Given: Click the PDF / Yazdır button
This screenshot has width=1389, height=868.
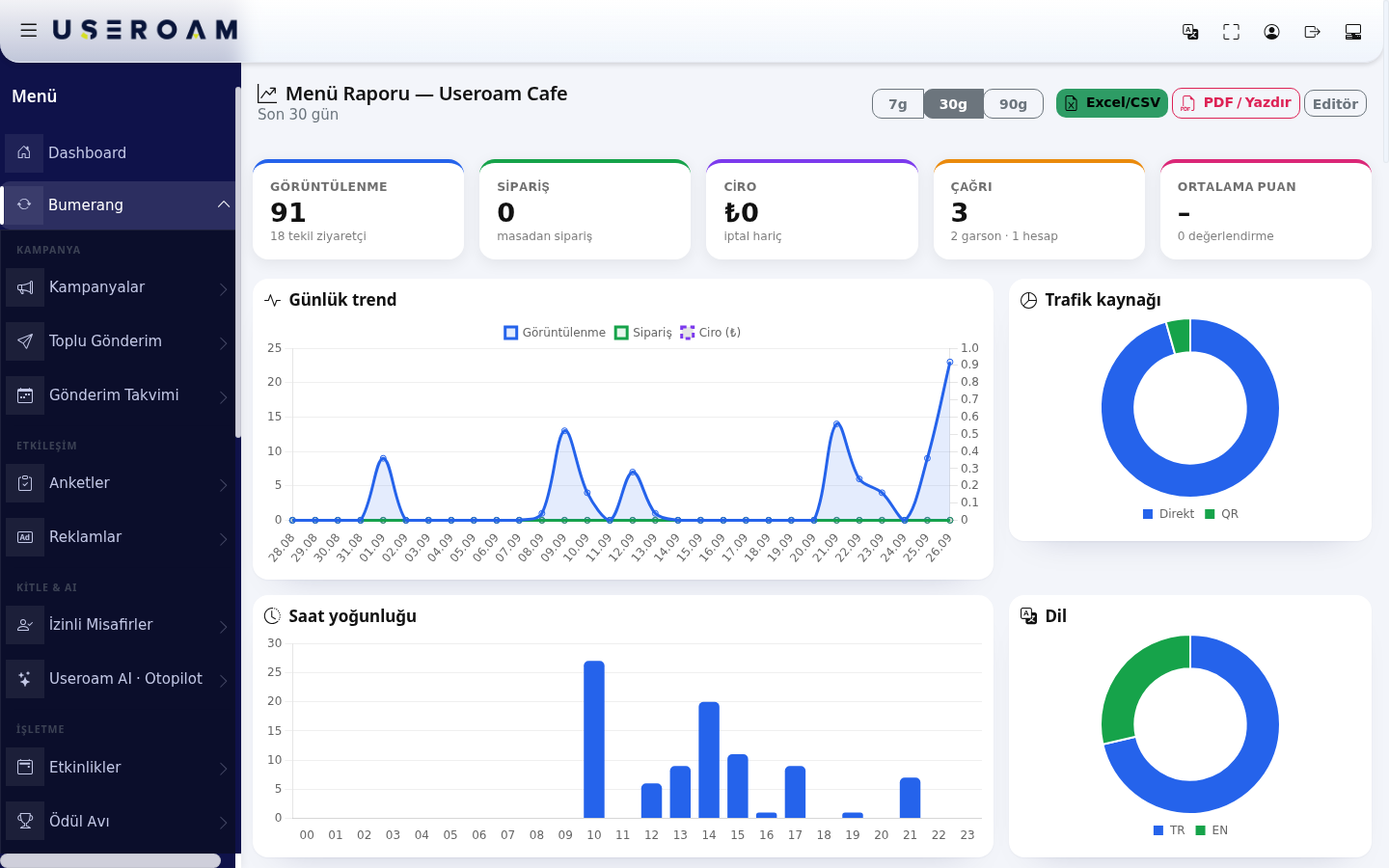Looking at the screenshot, I should pyautogui.click(x=1236, y=103).
